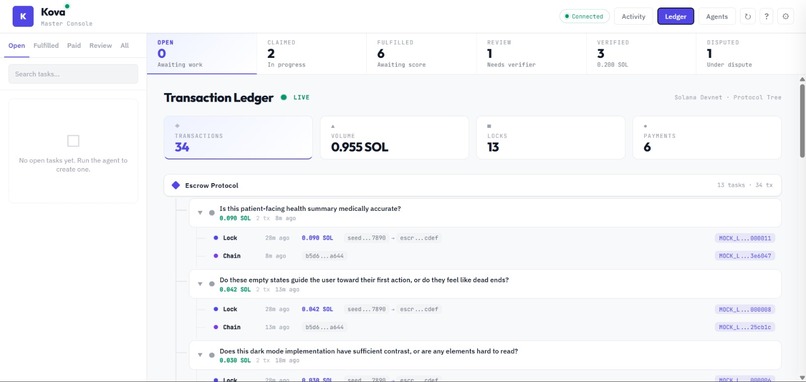This screenshot has height=382, width=806.
Task: Collapse the patient-facing health summary task
Action: click(x=200, y=212)
